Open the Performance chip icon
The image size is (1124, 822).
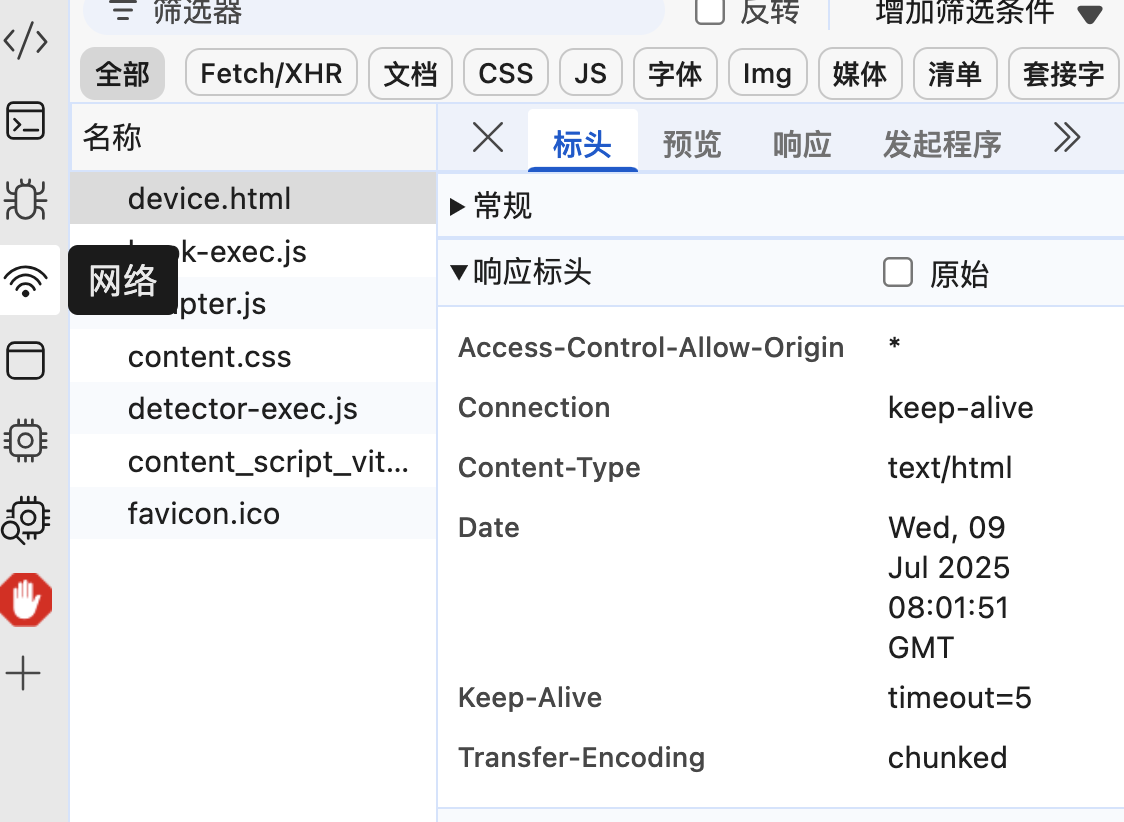coord(26,439)
